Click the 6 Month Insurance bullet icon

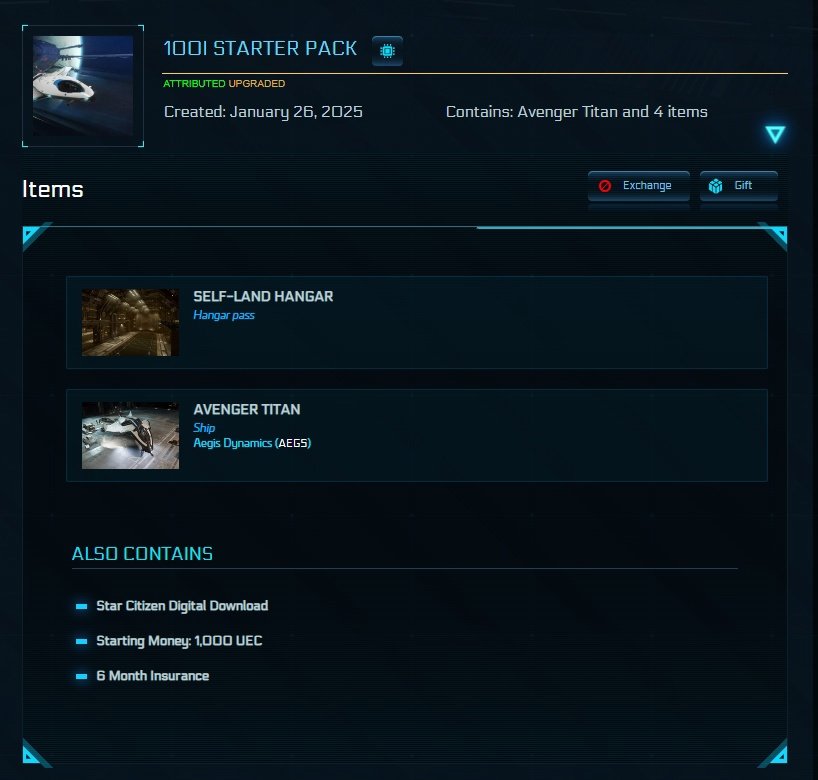point(81,676)
